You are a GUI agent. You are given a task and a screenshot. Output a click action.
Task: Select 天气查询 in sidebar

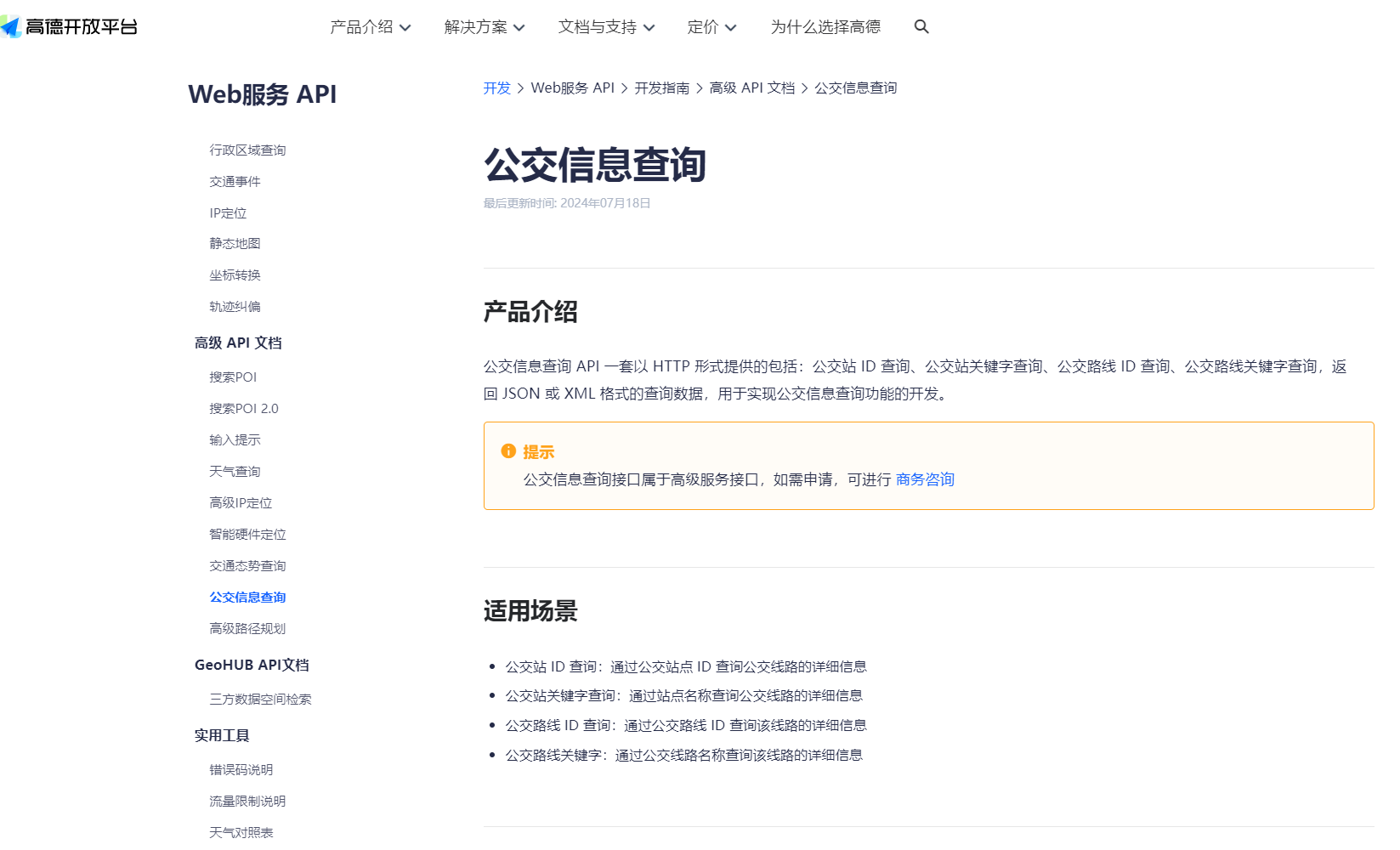pyautogui.click(x=235, y=472)
